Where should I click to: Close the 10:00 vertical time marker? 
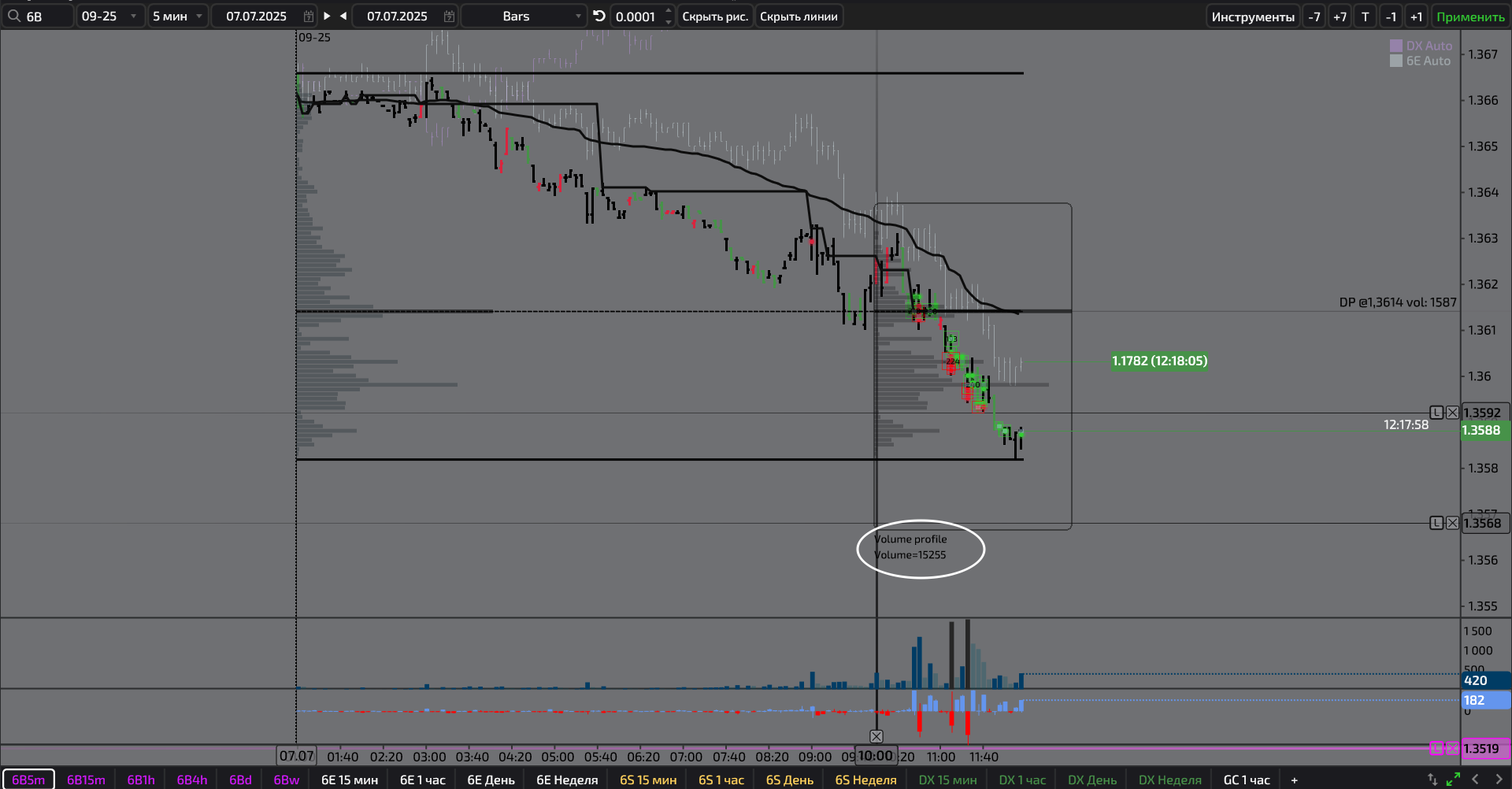876,736
